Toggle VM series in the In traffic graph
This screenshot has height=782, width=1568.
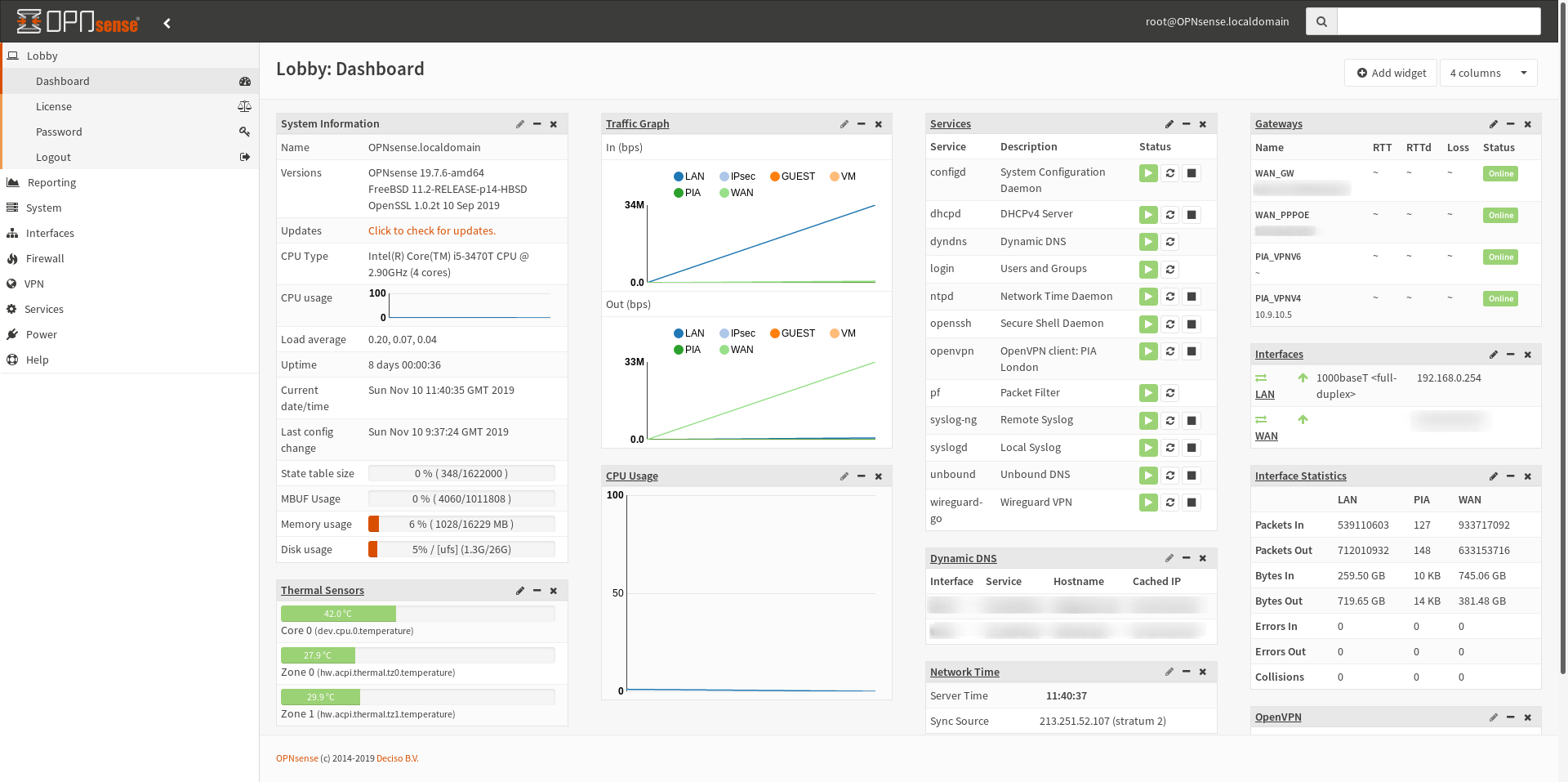tap(843, 177)
